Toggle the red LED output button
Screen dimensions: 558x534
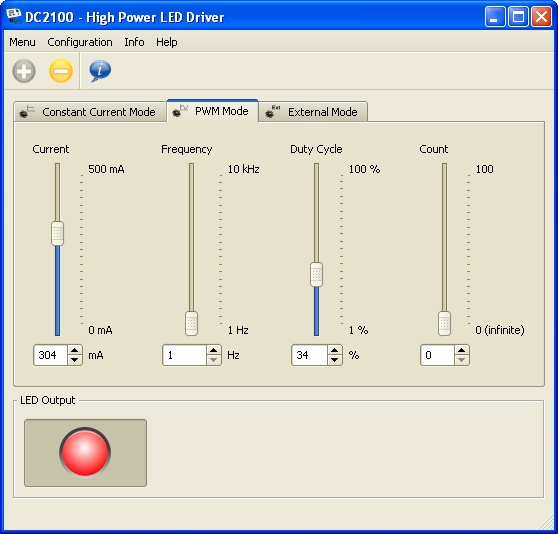pos(85,453)
